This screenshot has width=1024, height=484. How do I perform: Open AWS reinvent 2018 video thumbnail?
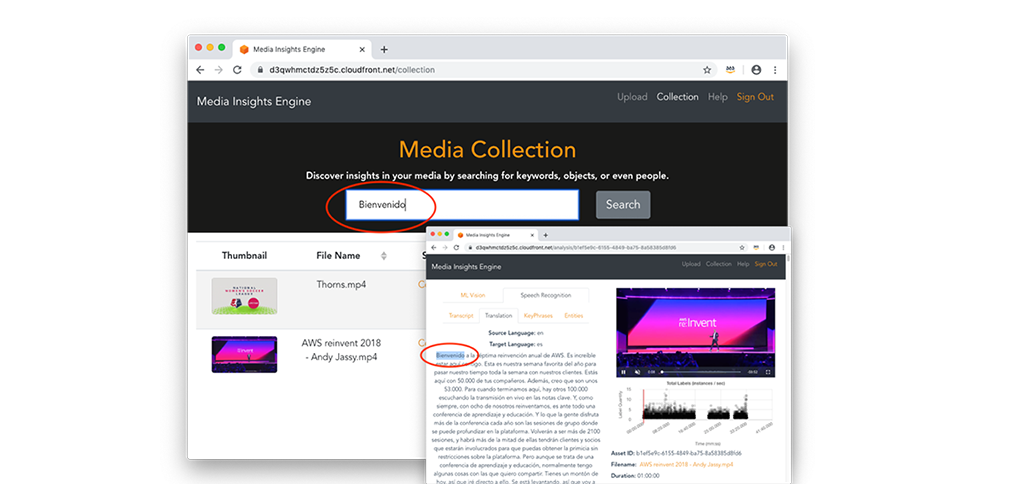point(244,355)
